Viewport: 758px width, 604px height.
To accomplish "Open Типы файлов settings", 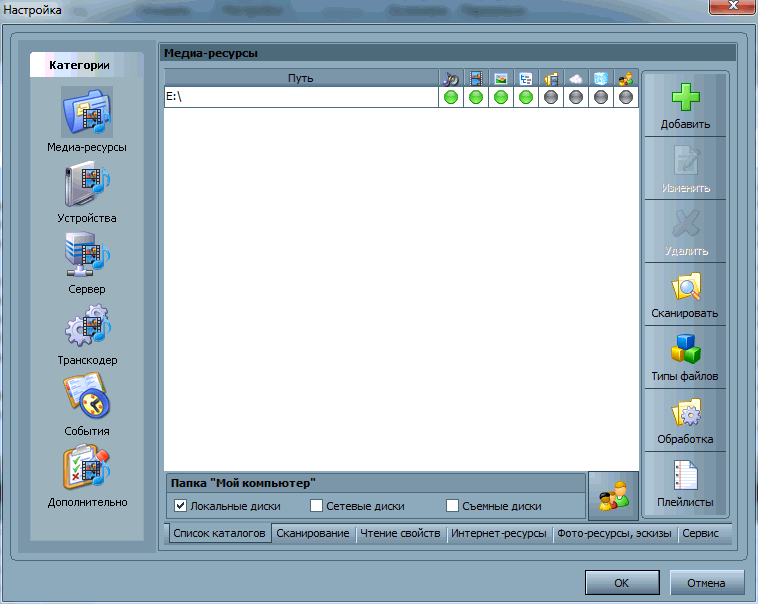I will (685, 357).
